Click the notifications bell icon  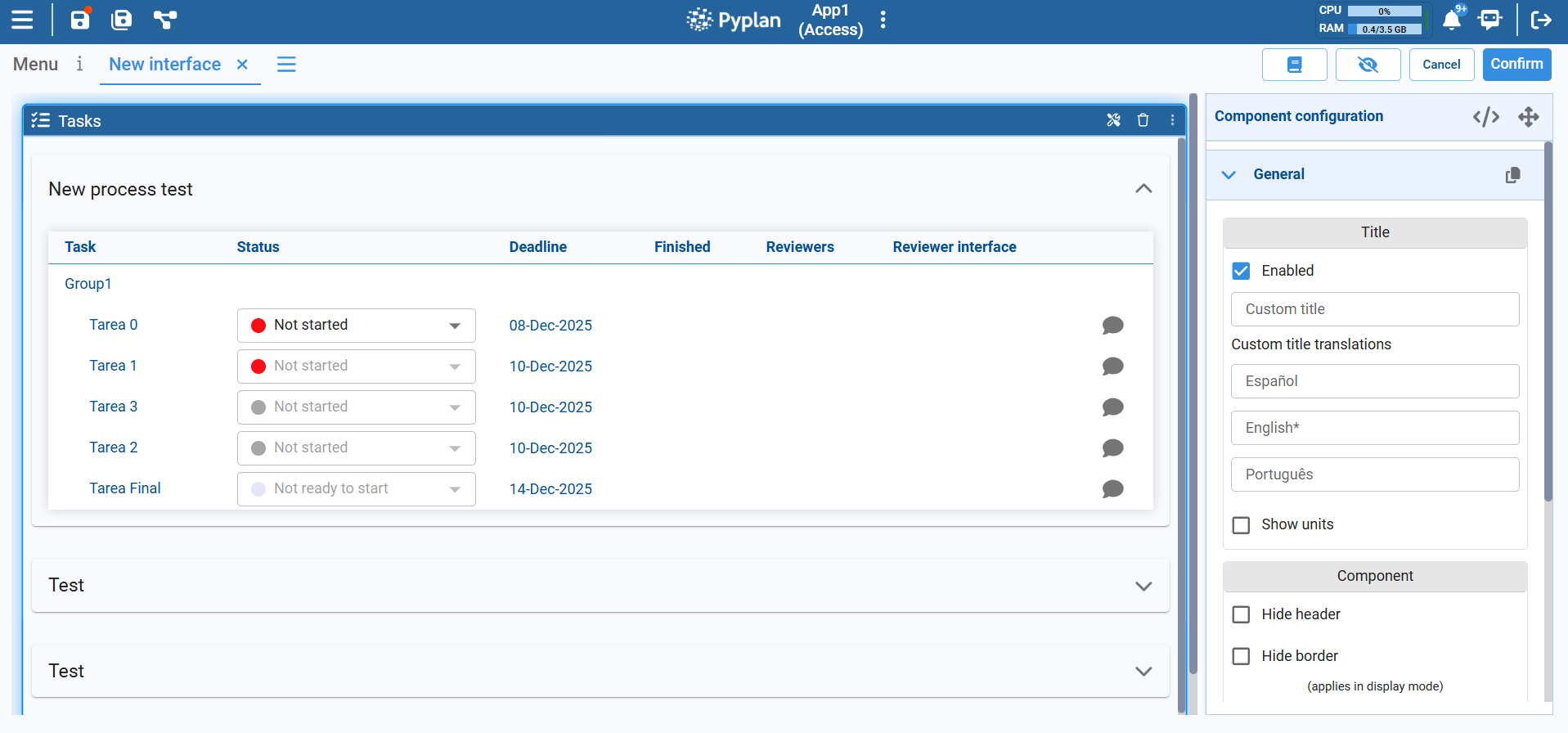point(1452,20)
